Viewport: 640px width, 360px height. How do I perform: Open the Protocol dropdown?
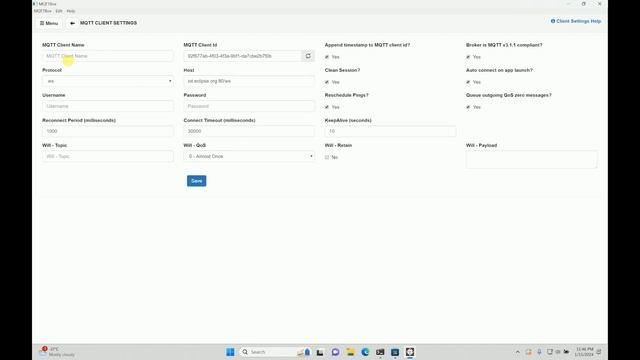pos(108,81)
